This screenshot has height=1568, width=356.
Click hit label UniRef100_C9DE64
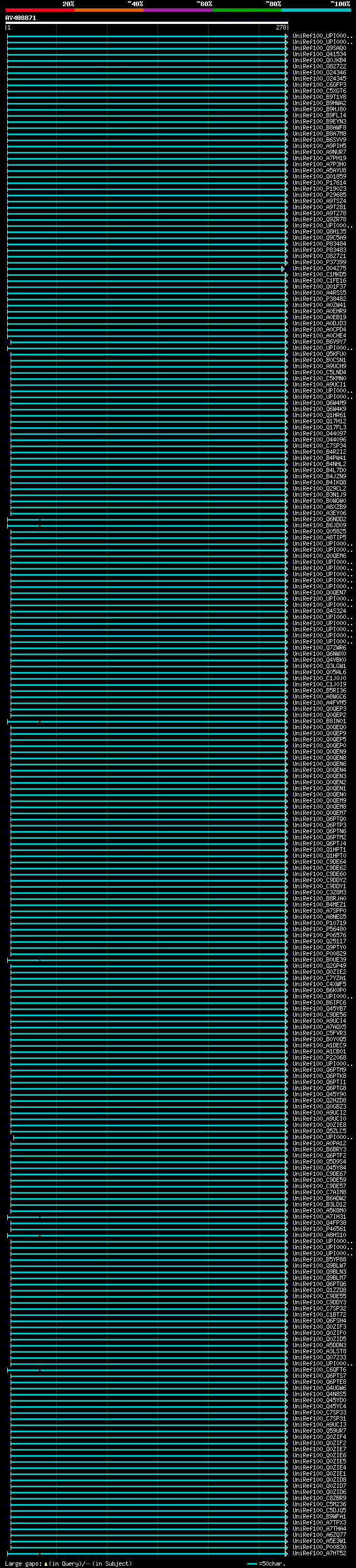click(319, 862)
